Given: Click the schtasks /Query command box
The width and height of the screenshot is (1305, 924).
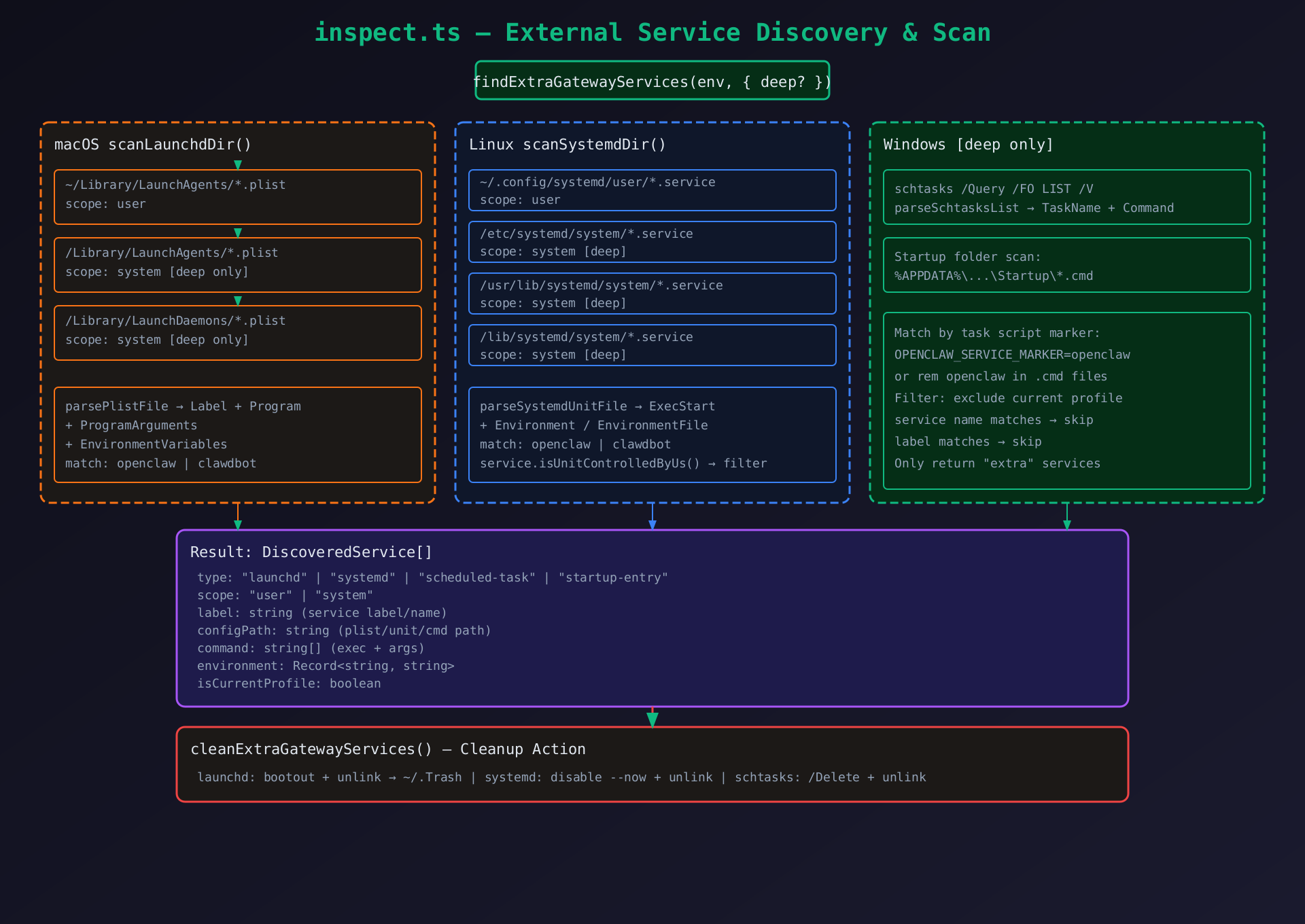Looking at the screenshot, I should 1066,198.
